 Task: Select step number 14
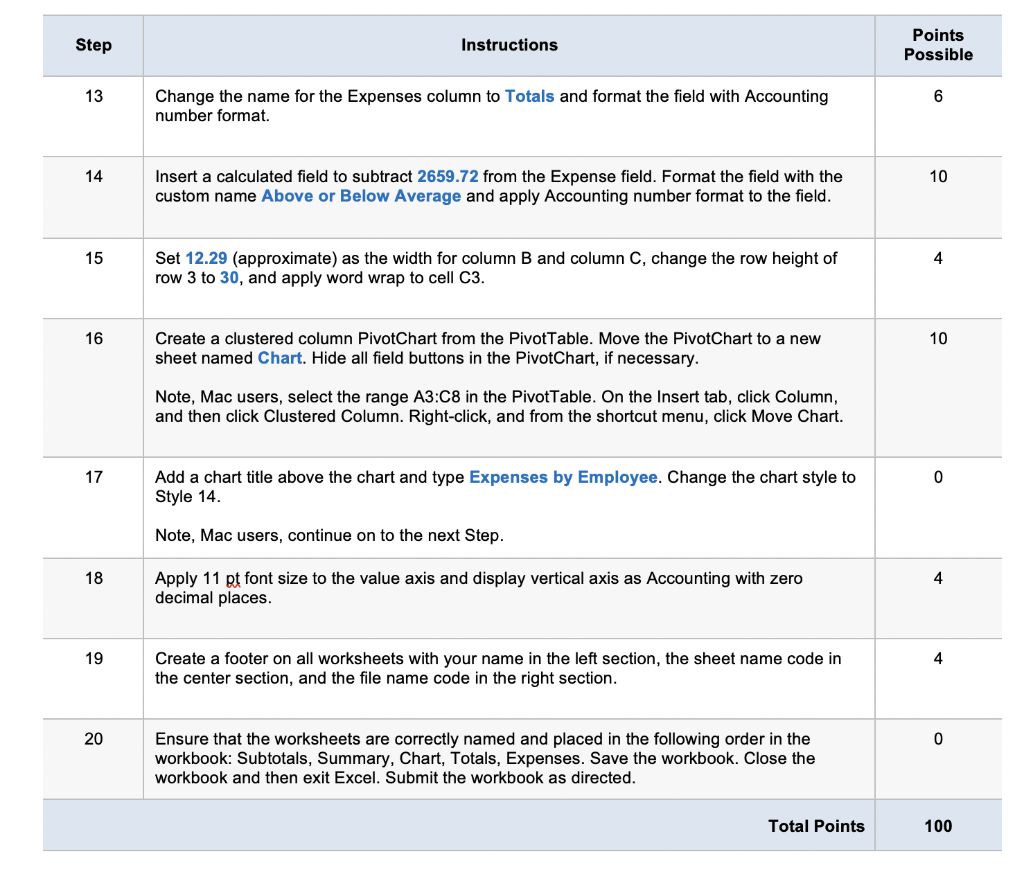coord(94,176)
